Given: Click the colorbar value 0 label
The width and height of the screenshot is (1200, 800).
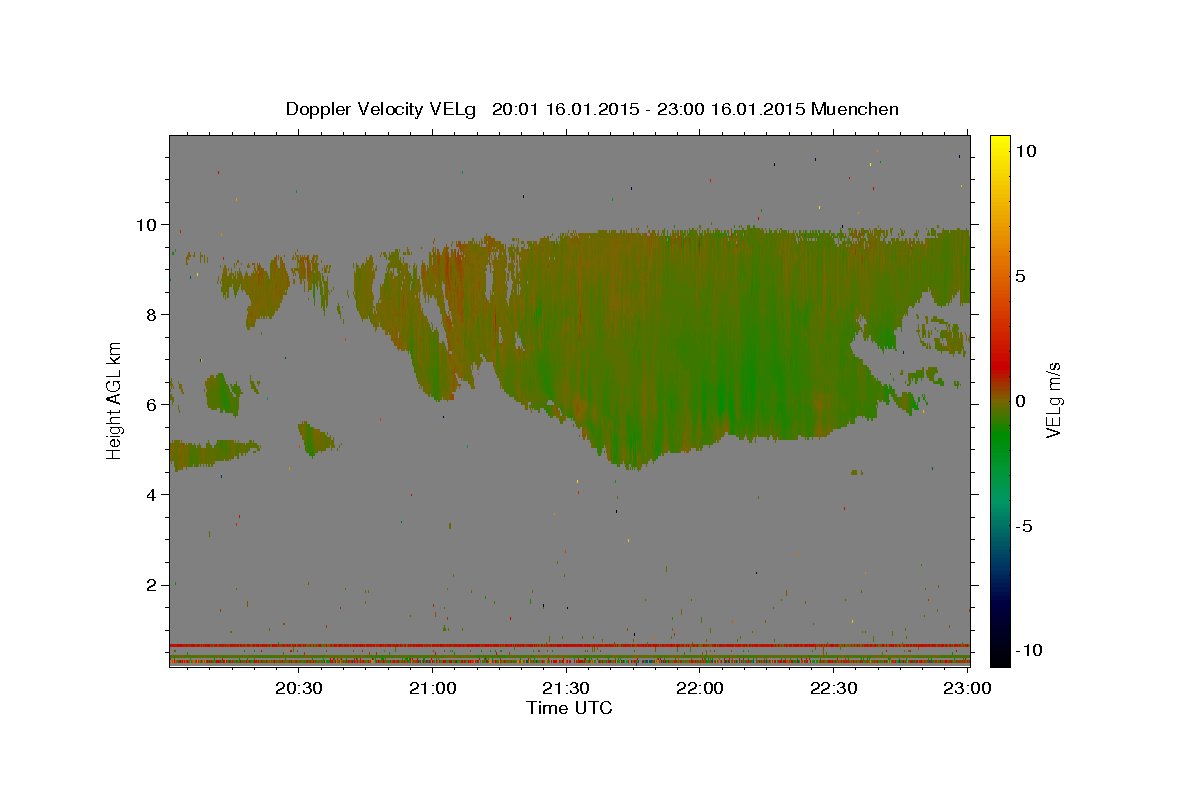Looking at the screenshot, I should (1021, 401).
